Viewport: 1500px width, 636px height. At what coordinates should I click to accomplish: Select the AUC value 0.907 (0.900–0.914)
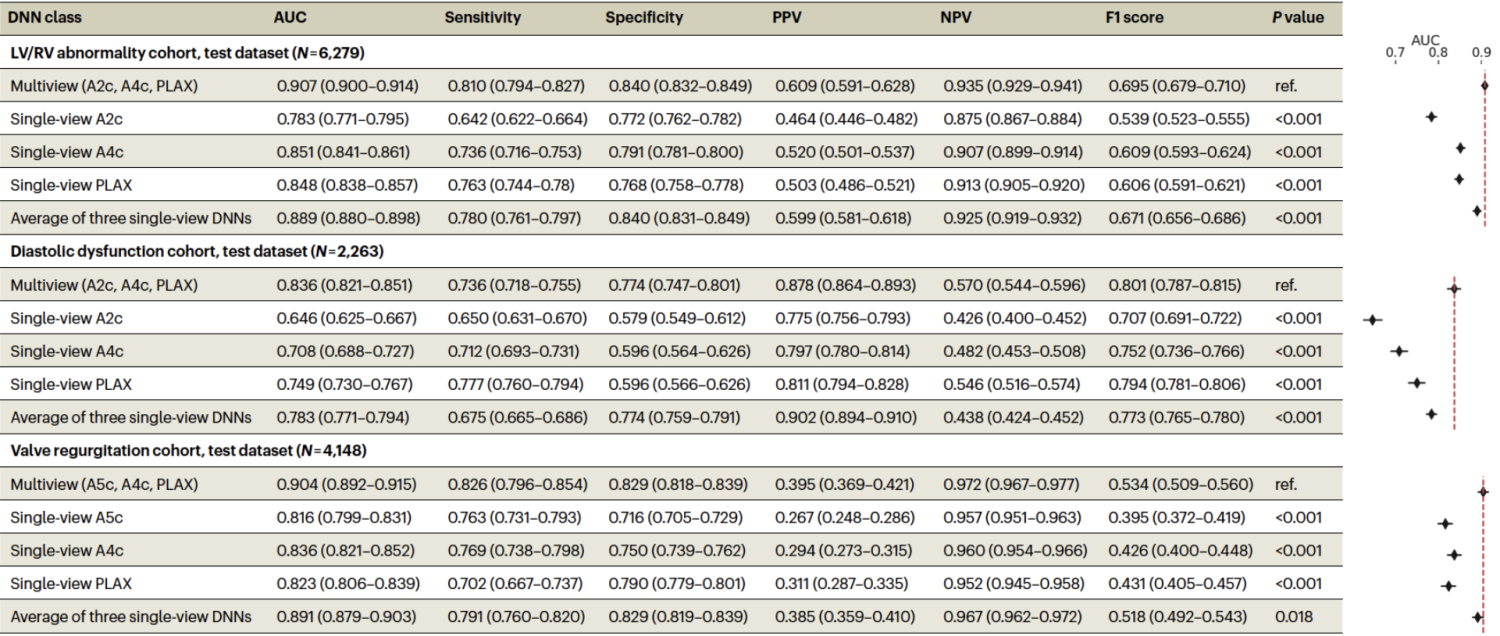[347, 86]
